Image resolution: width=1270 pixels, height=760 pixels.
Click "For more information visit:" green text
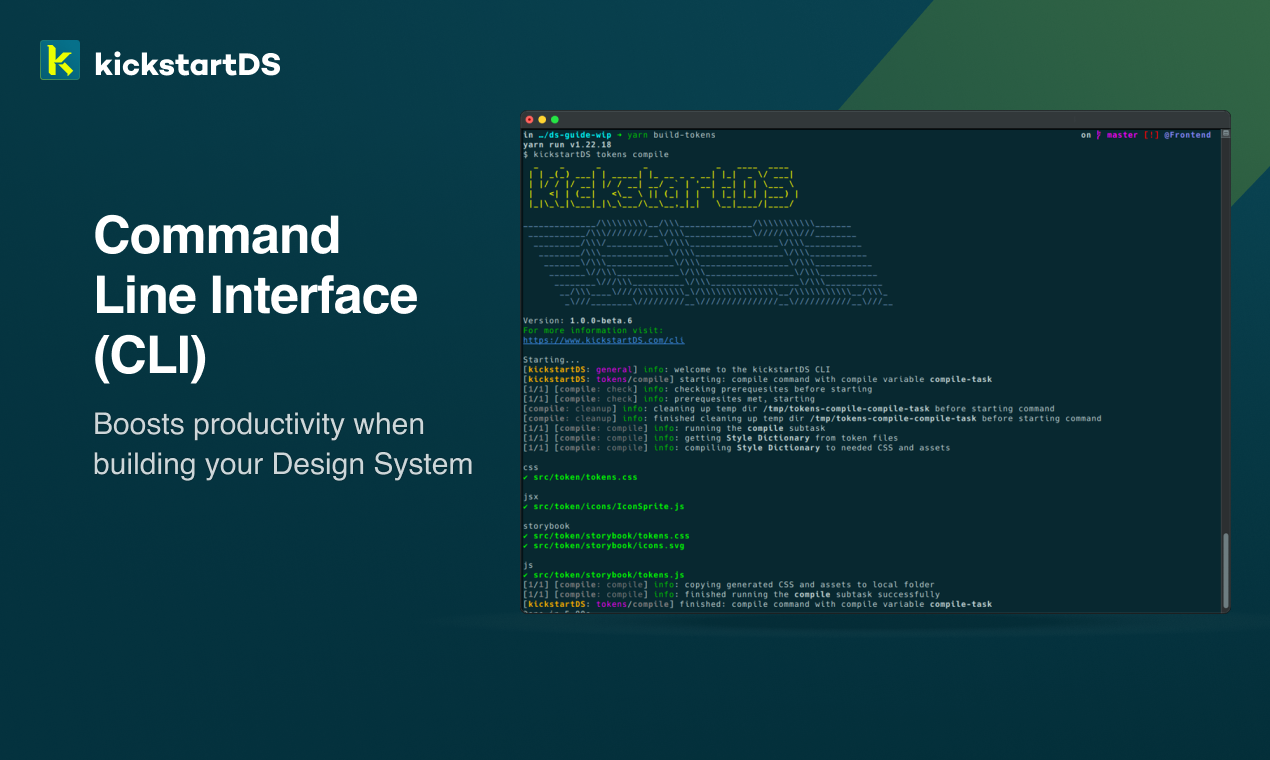point(593,330)
